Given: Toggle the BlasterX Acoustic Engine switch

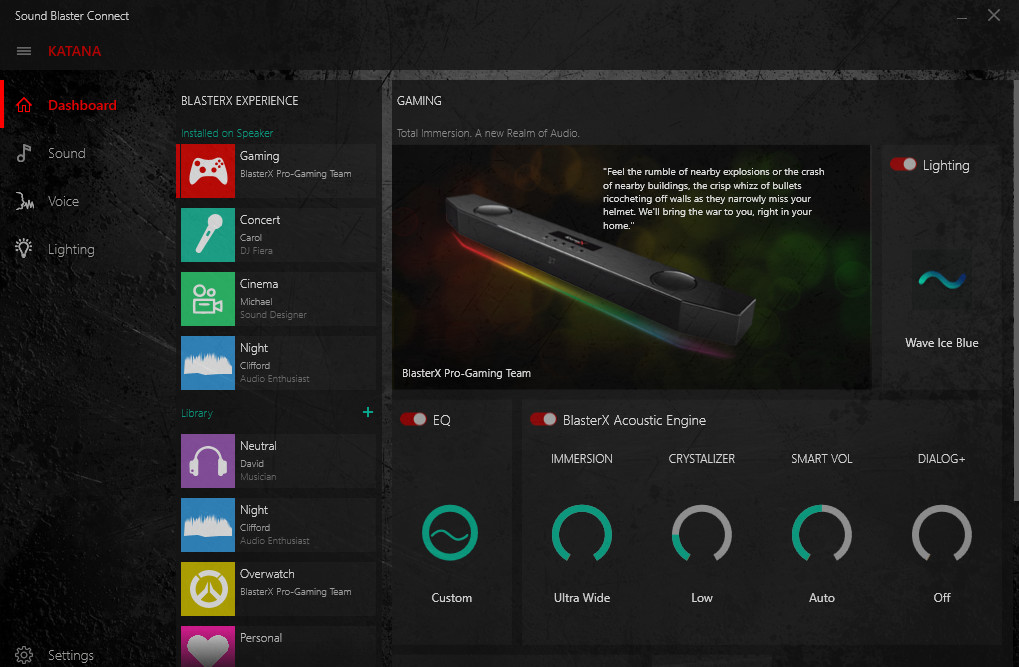Looking at the screenshot, I should point(543,419).
